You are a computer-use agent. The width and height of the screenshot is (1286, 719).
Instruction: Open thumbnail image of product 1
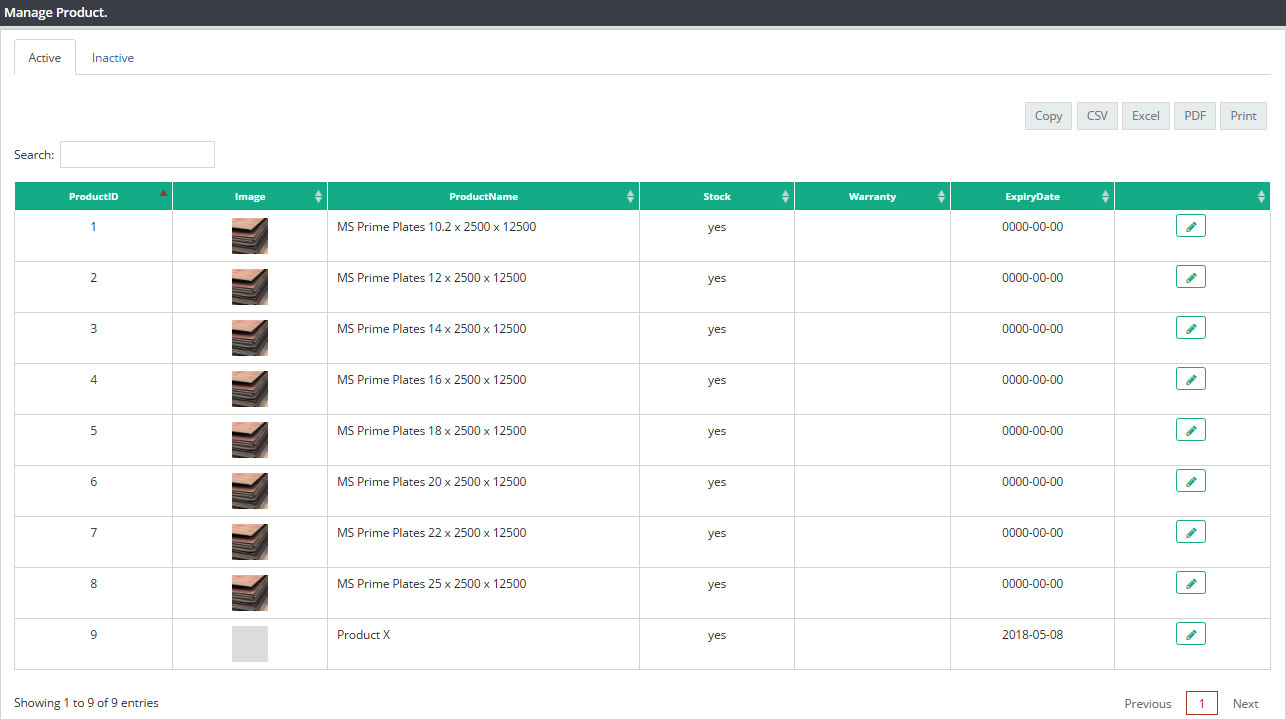(250, 236)
